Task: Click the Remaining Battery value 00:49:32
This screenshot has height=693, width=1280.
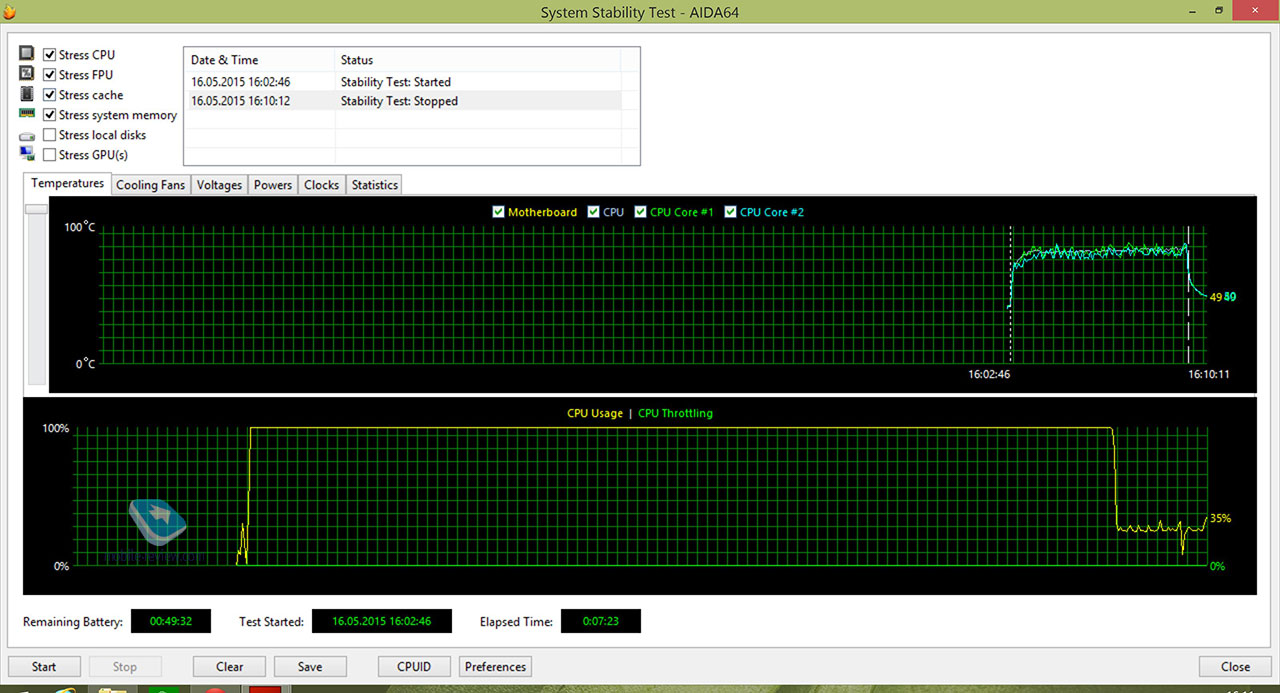Action: (171, 621)
